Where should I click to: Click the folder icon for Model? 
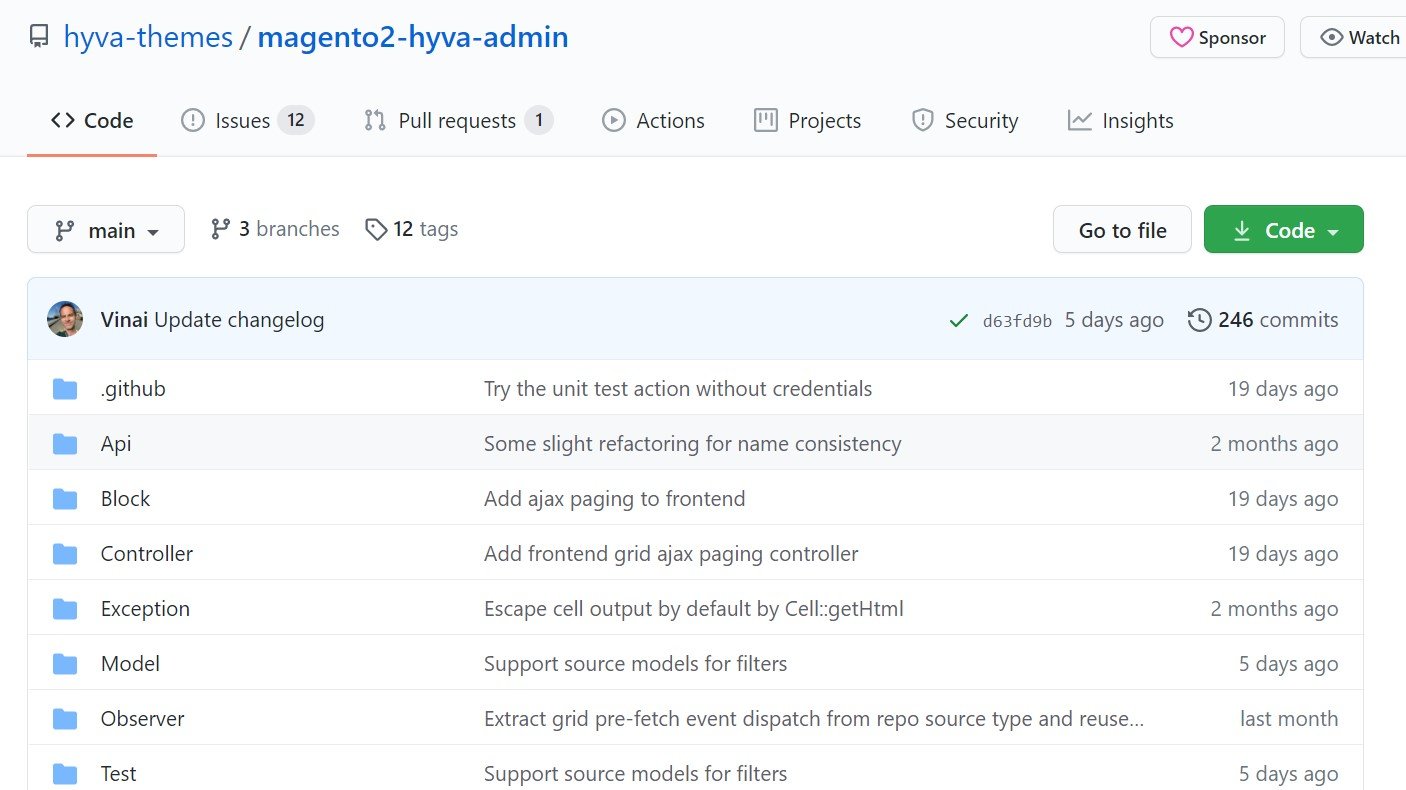[x=65, y=664]
